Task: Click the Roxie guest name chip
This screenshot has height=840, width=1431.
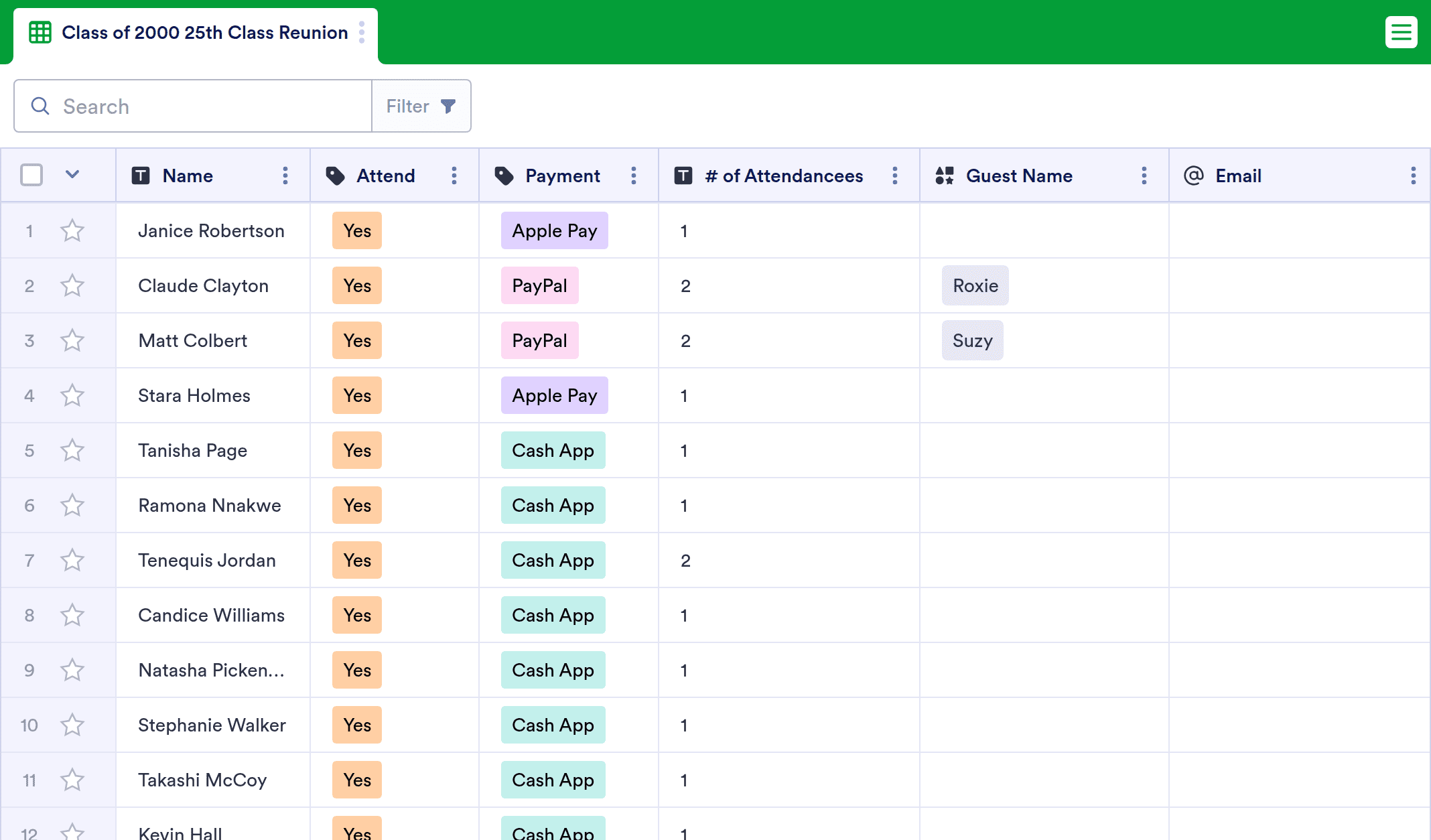Action: [975, 285]
